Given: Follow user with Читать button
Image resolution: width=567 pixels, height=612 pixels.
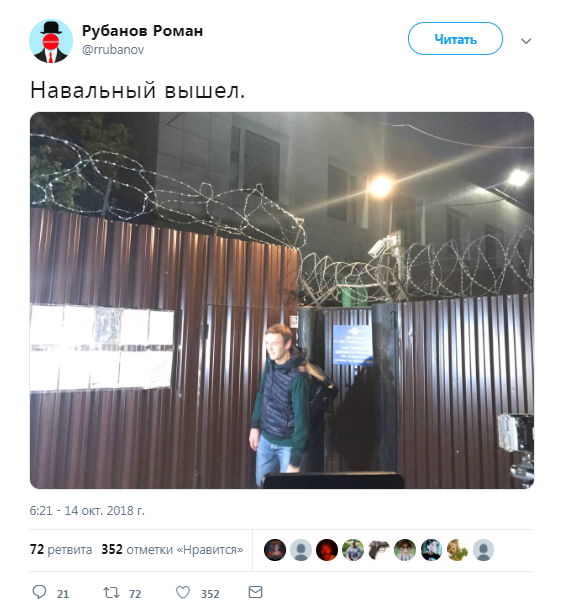Looking at the screenshot, I should click(455, 39).
